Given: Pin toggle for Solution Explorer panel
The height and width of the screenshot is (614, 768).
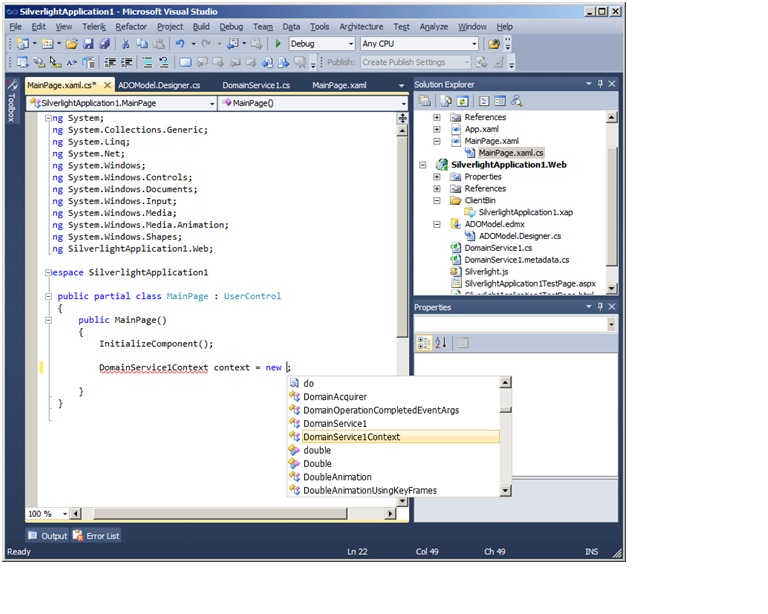Looking at the screenshot, I should pos(598,85).
